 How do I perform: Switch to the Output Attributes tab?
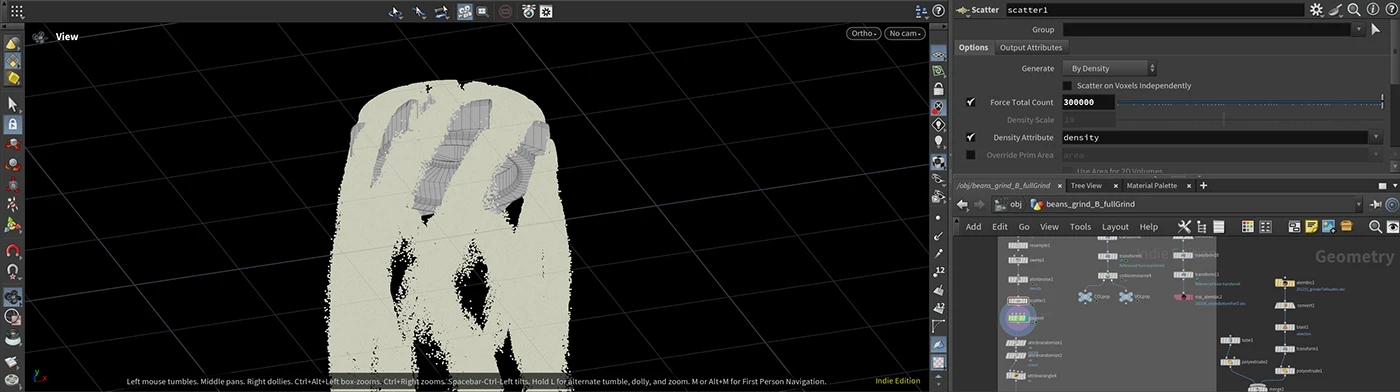[1031, 47]
